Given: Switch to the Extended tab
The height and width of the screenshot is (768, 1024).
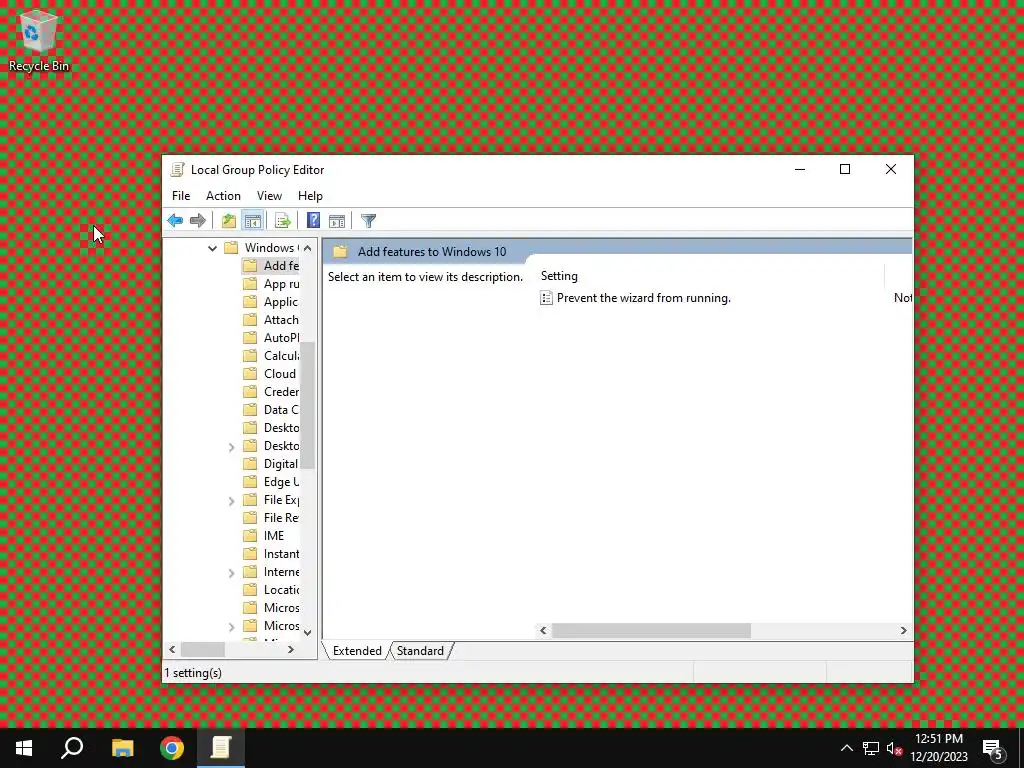Looking at the screenshot, I should pos(357,650).
